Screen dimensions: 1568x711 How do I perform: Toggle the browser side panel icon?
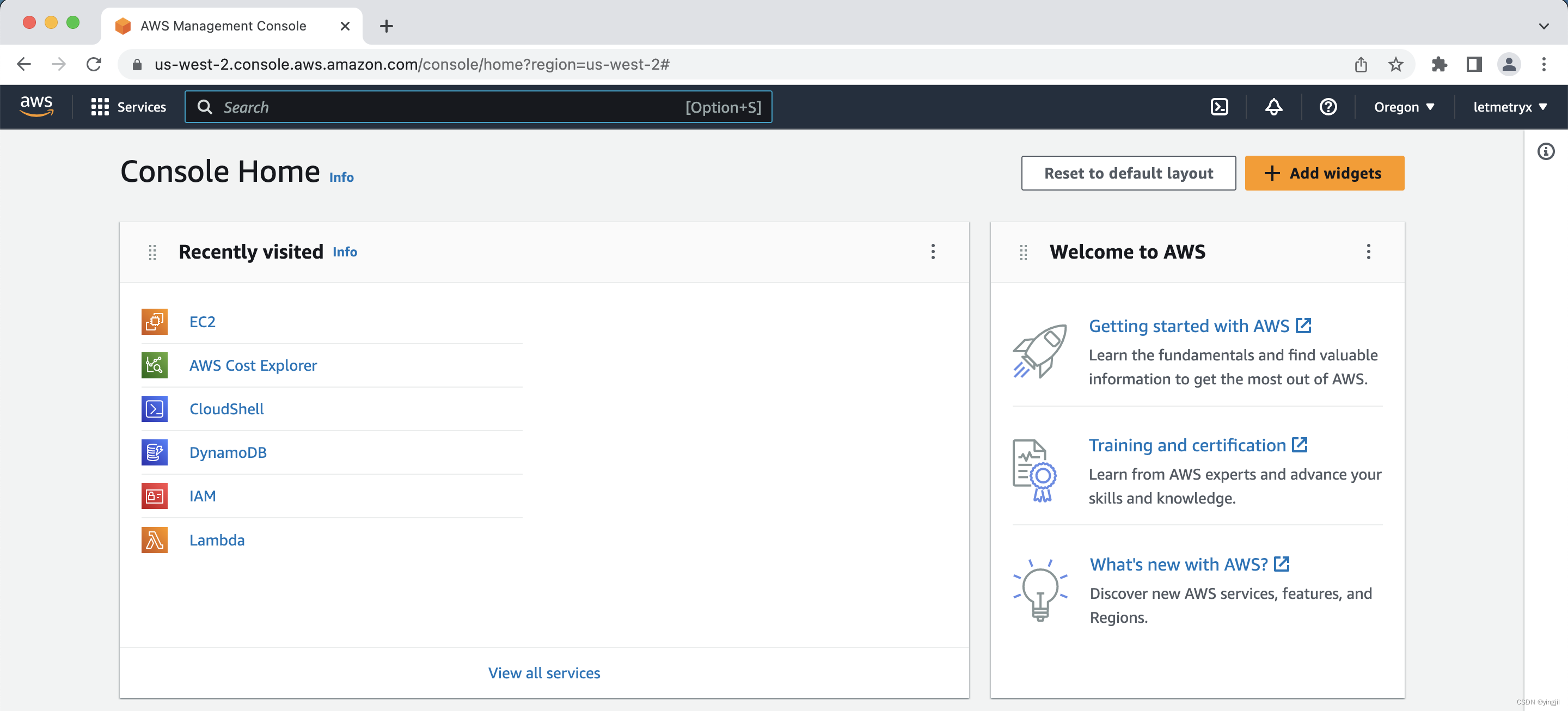pyautogui.click(x=1474, y=64)
